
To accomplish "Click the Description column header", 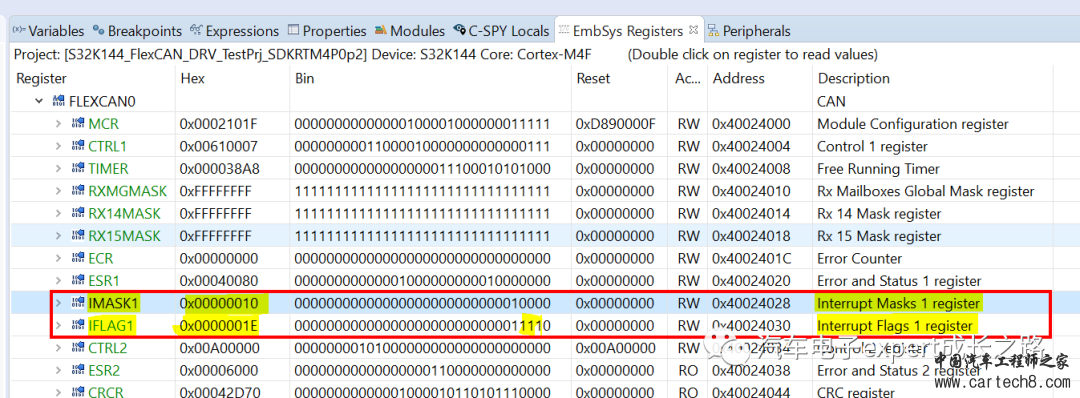I will pyautogui.click(x=853, y=78).
